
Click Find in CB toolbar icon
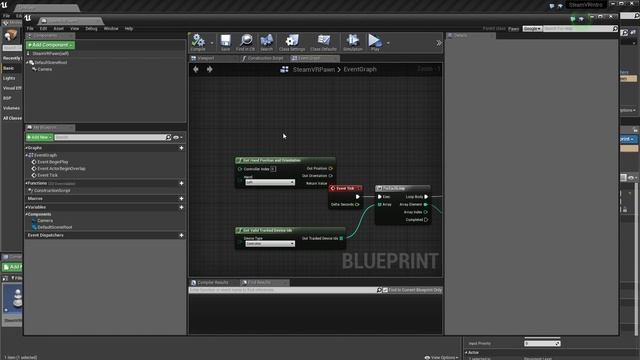245,42
